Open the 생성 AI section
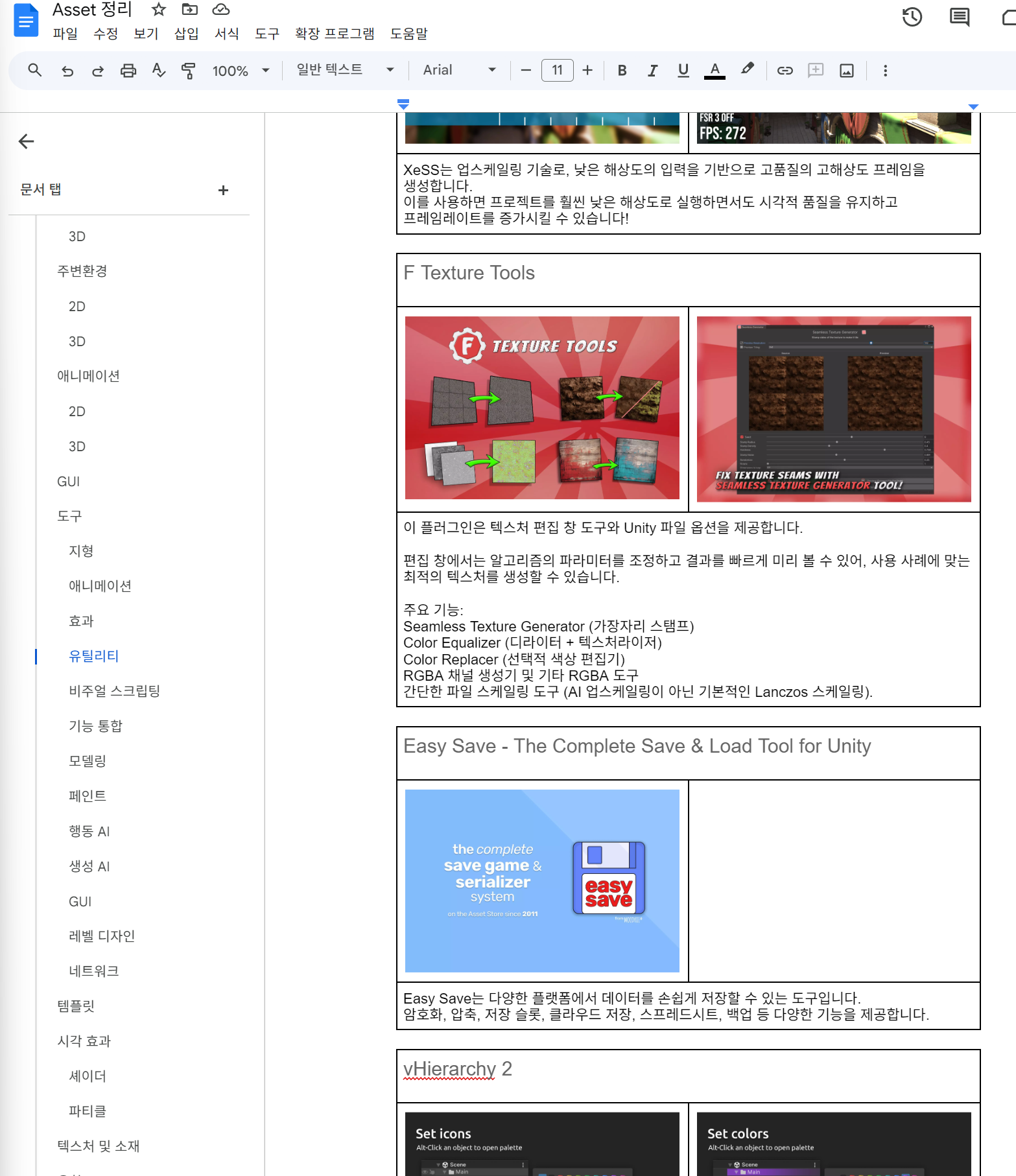Screen dimensions: 1016x1176 coord(89,866)
